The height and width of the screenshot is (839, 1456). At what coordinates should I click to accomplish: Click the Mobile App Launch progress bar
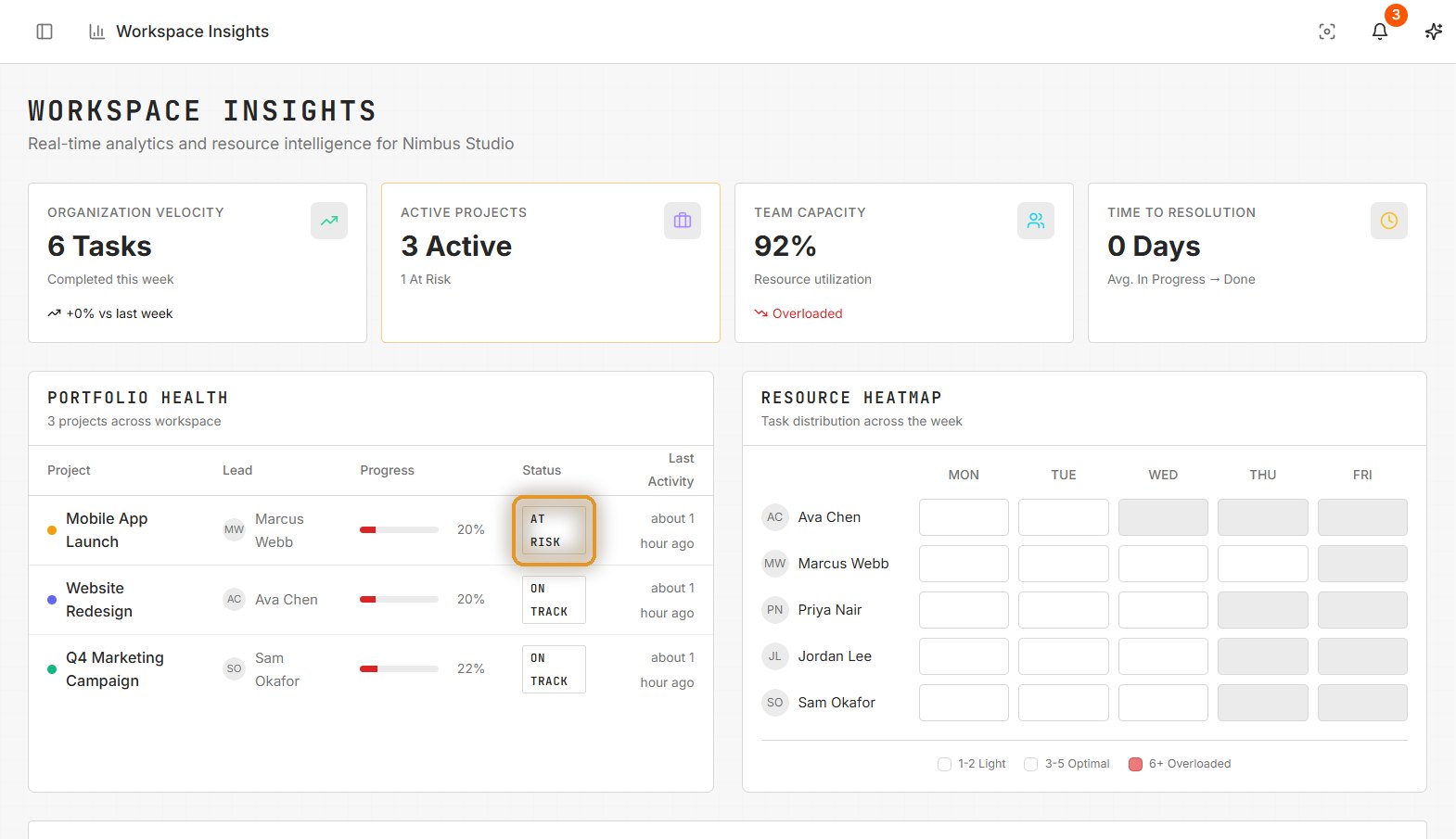click(400, 530)
